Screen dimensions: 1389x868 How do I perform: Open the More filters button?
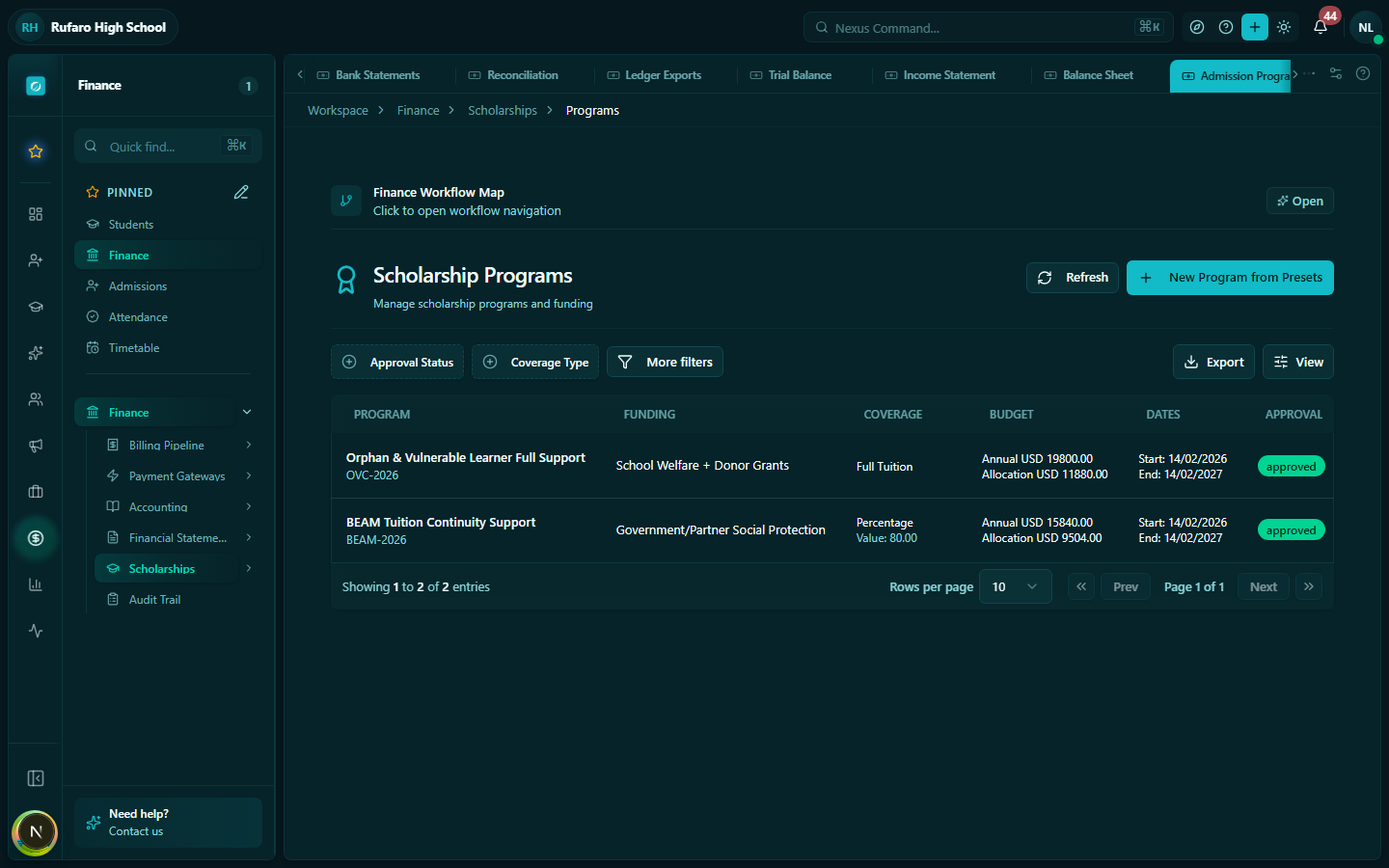(x=665, y=362)
